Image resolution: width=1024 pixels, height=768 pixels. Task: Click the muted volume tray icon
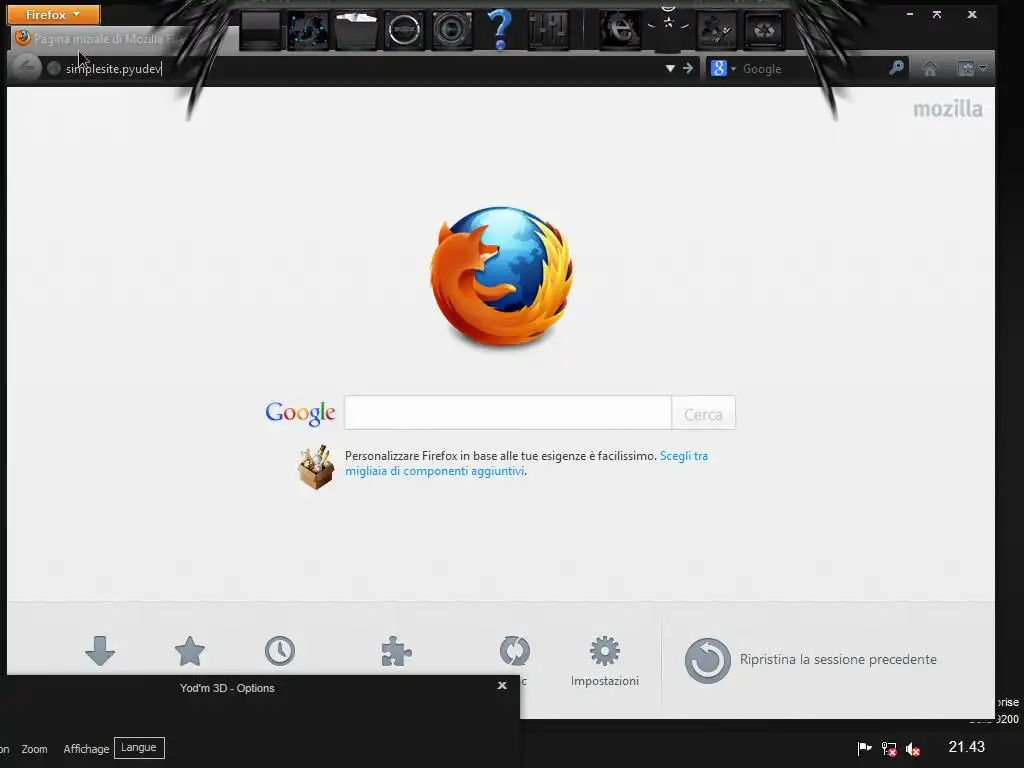[x=913, y=749]
